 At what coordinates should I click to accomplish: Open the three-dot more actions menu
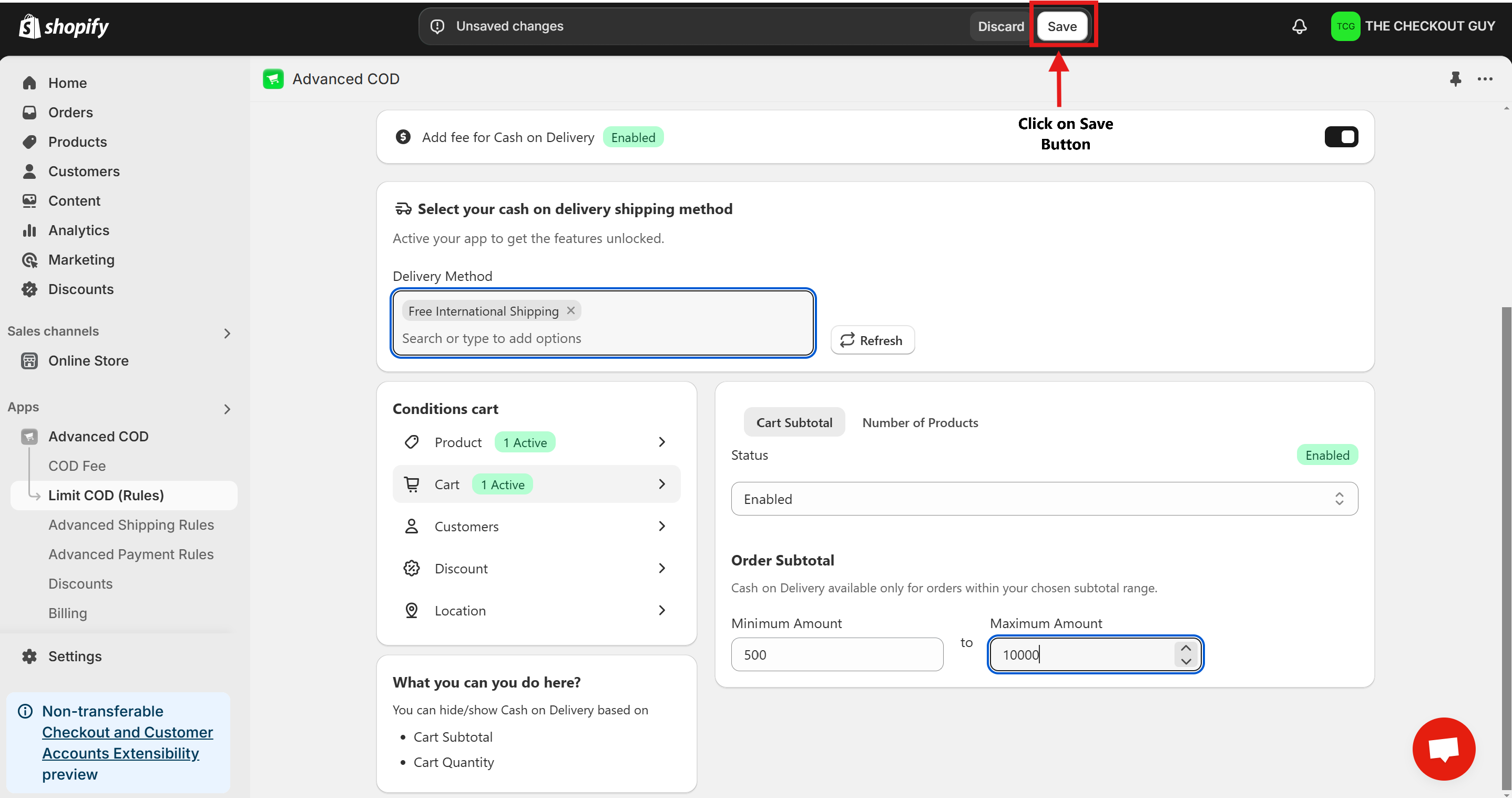[x=1485, y=79]
